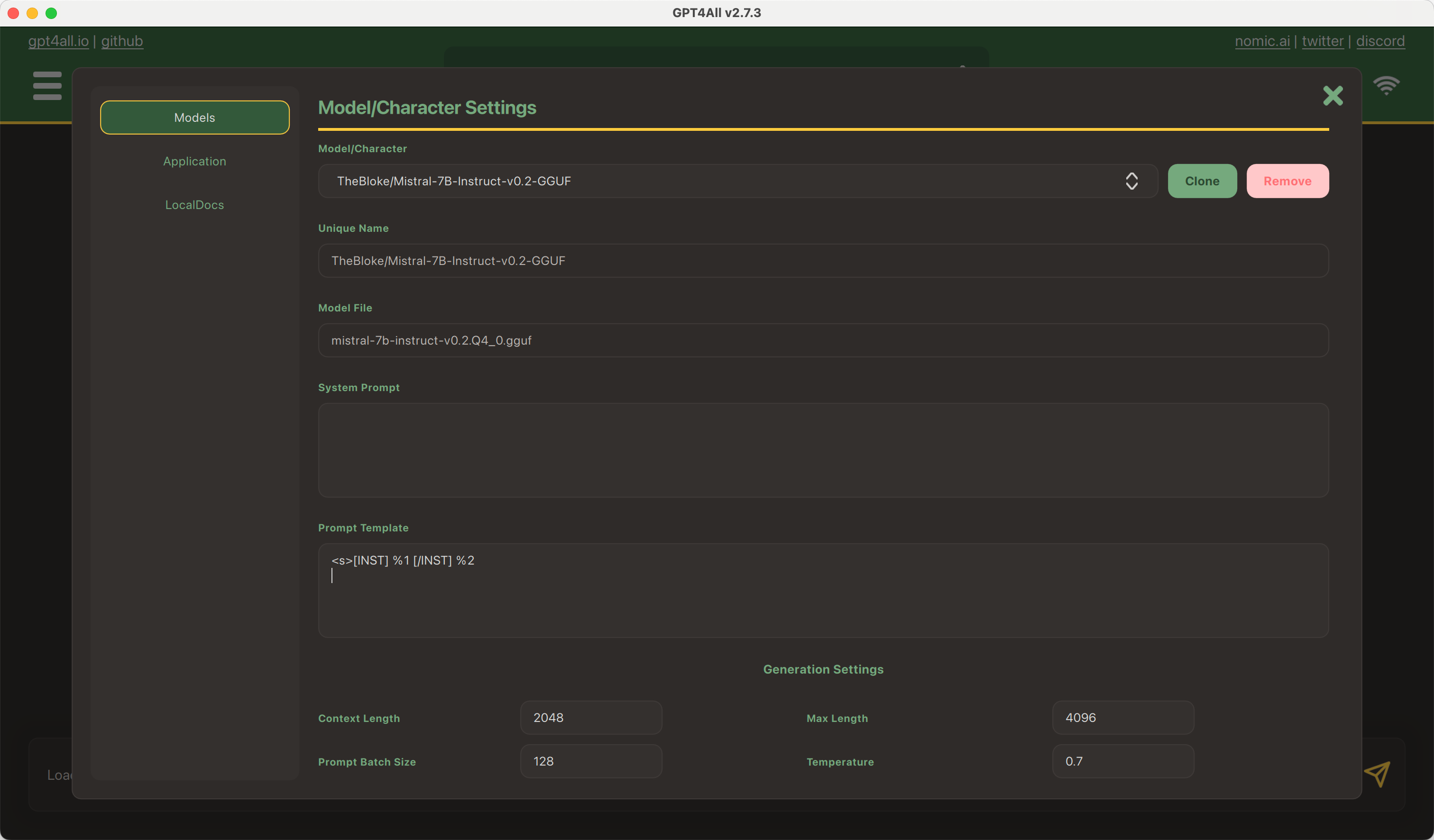This screenshot has width=1434, height=840.
Task: Open the discord link
Action: tap(1380, 41)
